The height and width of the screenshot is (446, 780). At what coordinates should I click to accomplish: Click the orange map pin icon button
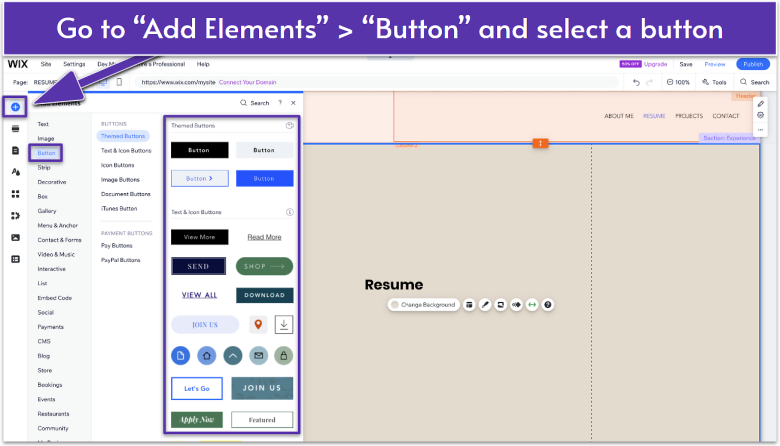[x=257, y=324]
